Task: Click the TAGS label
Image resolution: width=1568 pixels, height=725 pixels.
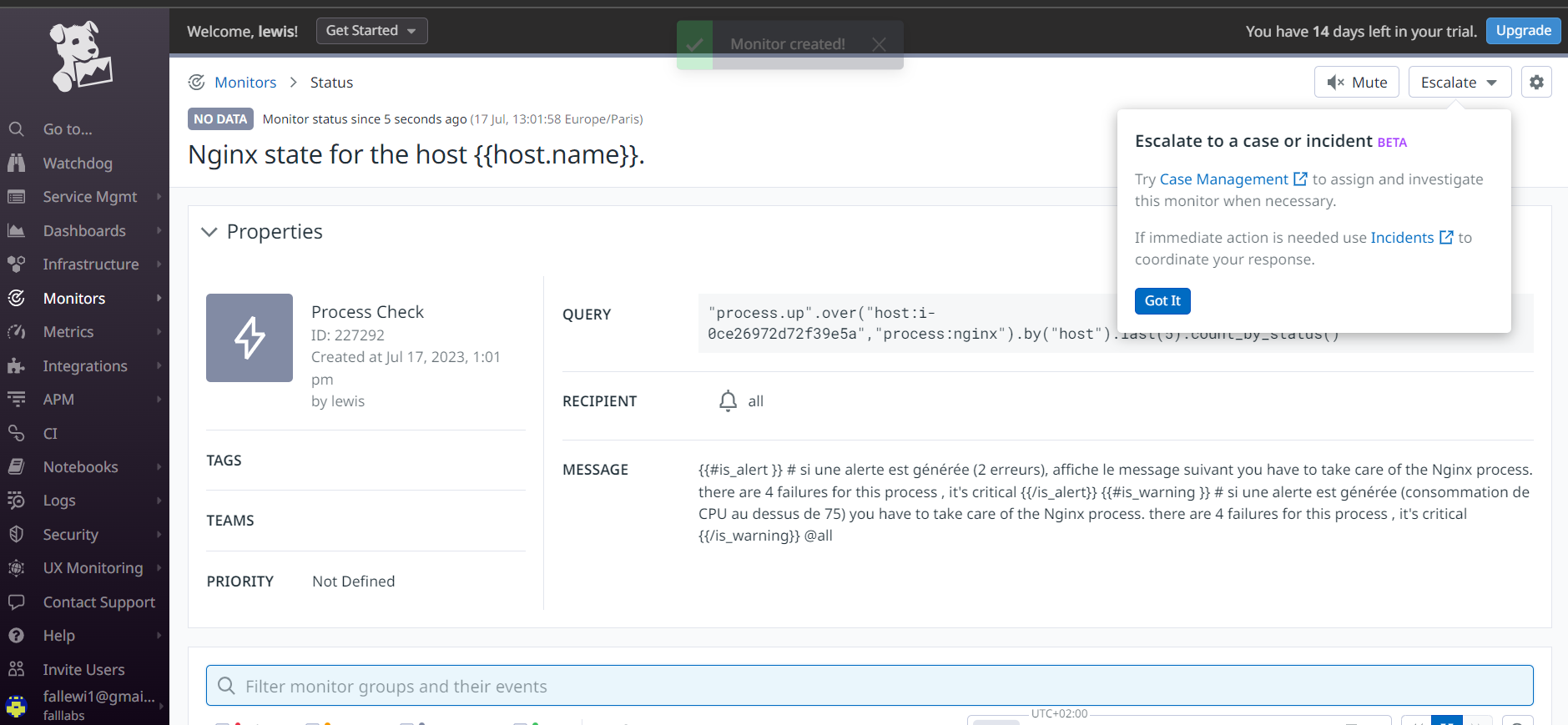Action: point(224,461)
